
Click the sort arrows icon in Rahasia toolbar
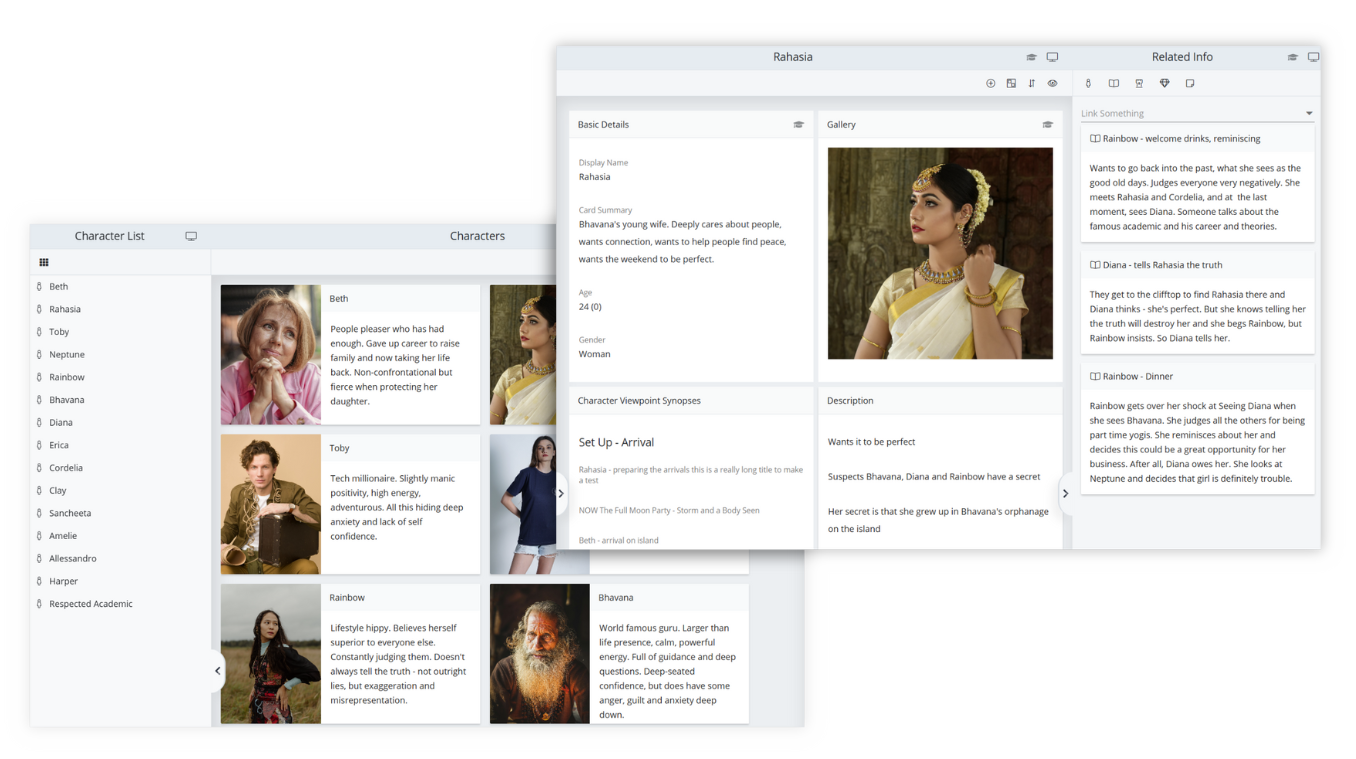tap(1032, 83)
